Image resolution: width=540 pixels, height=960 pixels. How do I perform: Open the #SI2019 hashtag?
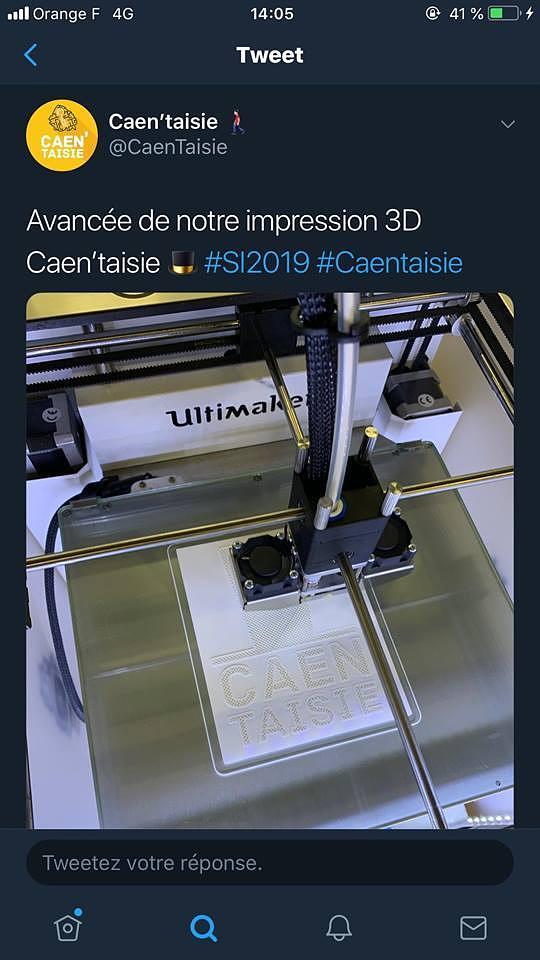tap(257, 263)
